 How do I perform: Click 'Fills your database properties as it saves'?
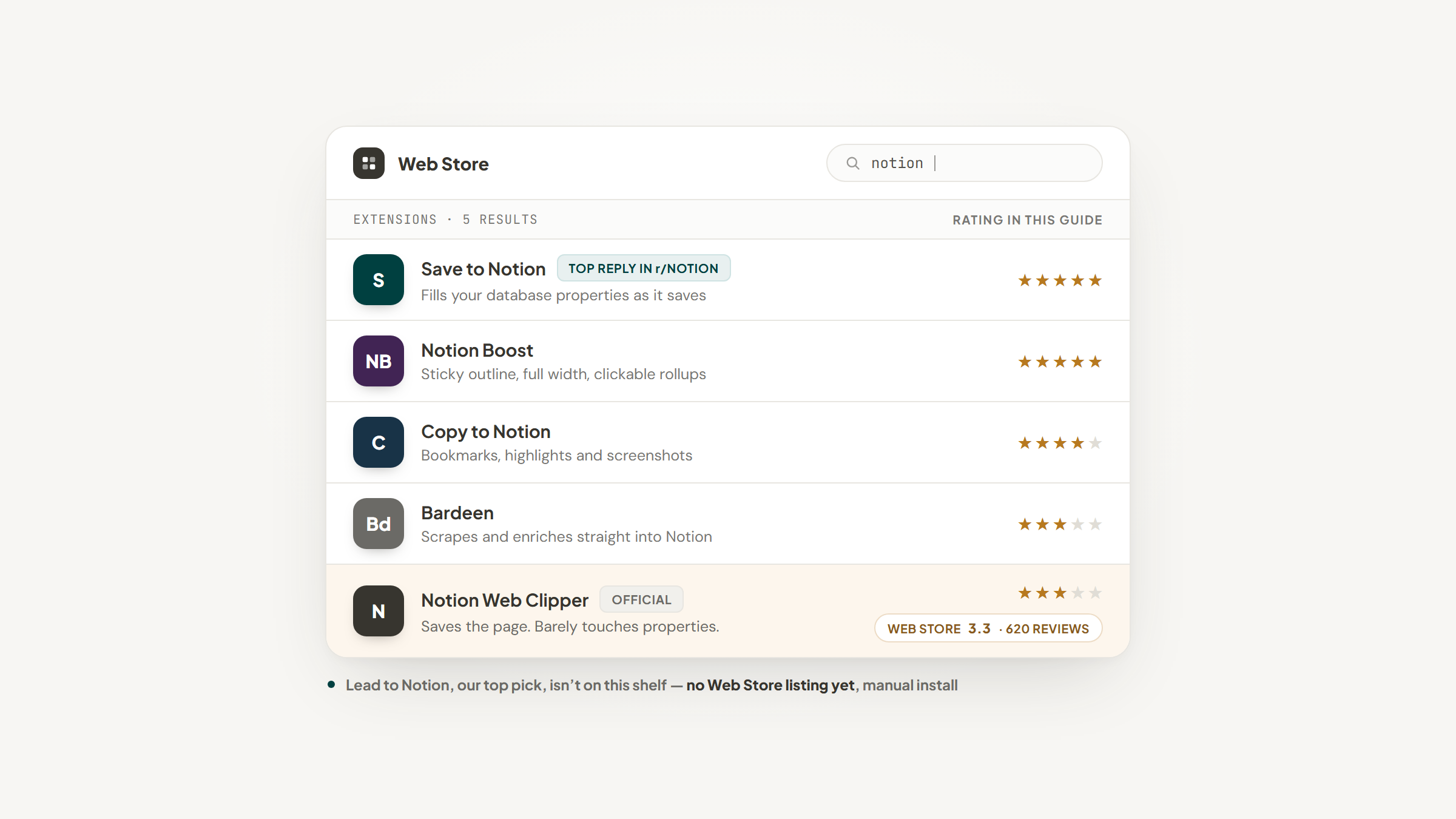click(564, 295)
